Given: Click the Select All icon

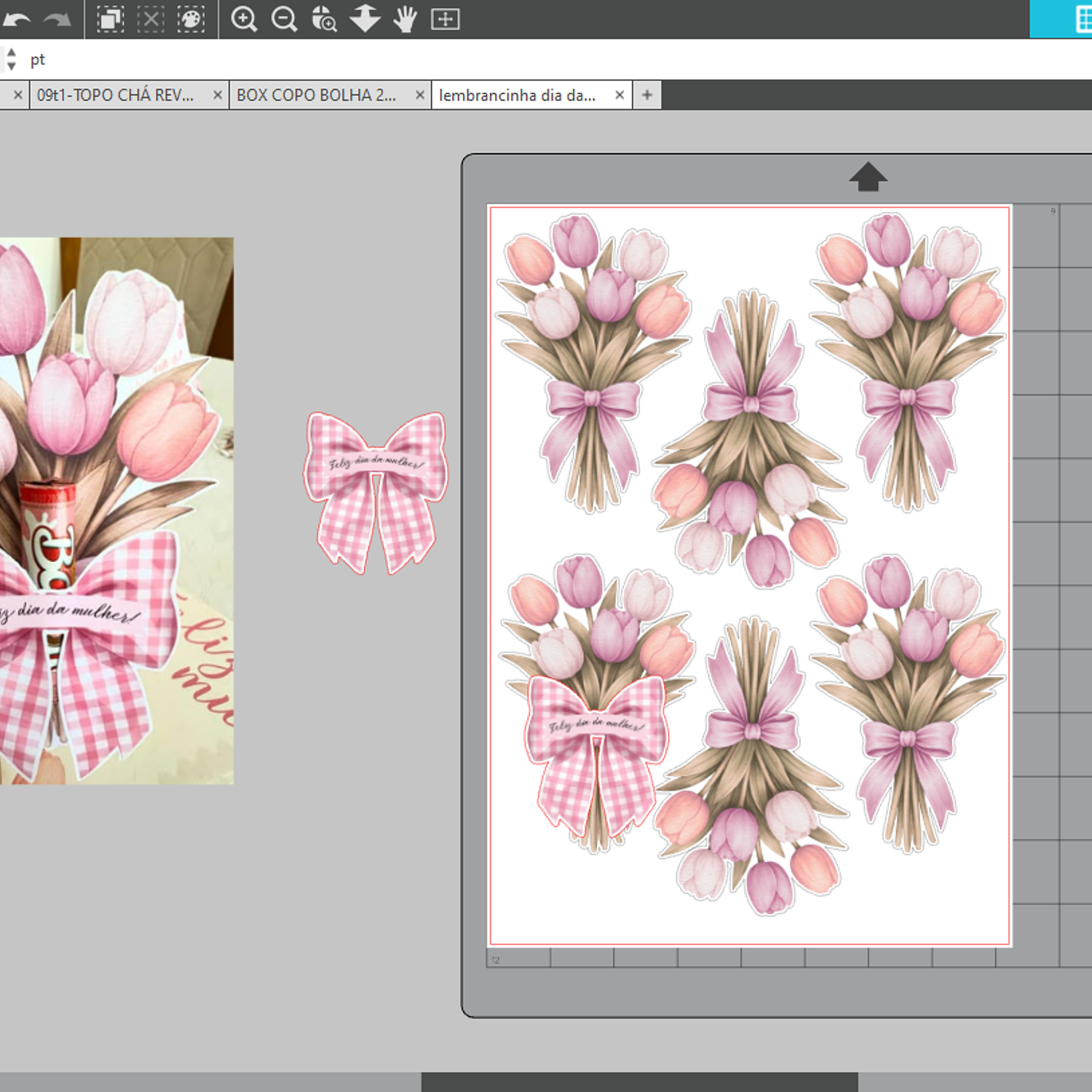Looking at the screenshot, I should point(111,19).
